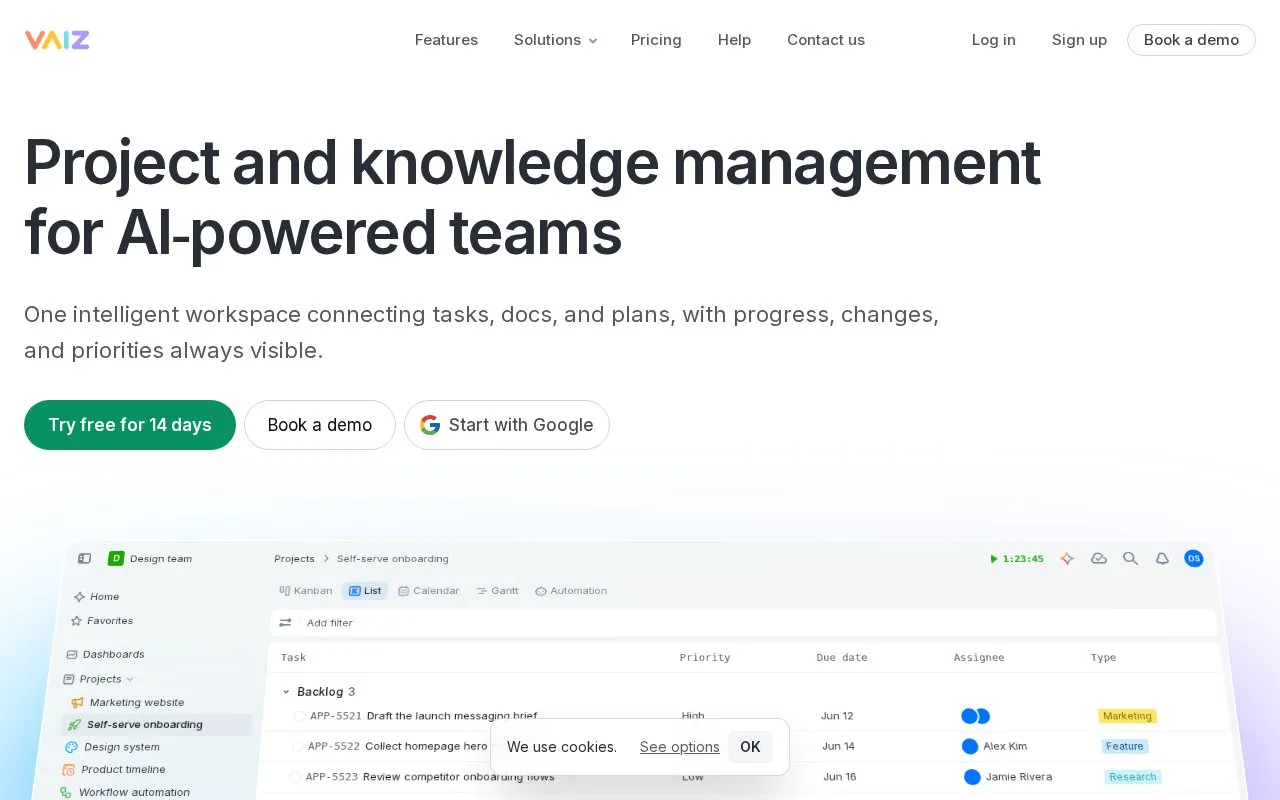
Task: Click the Dashboards icon in sidebar
Action: (x=72, y=655)
